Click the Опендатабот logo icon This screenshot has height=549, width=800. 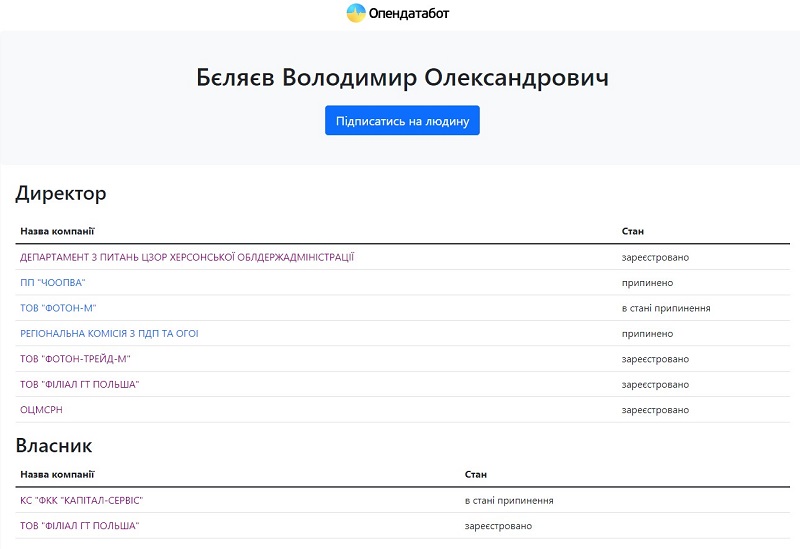[x=356, y=13]
